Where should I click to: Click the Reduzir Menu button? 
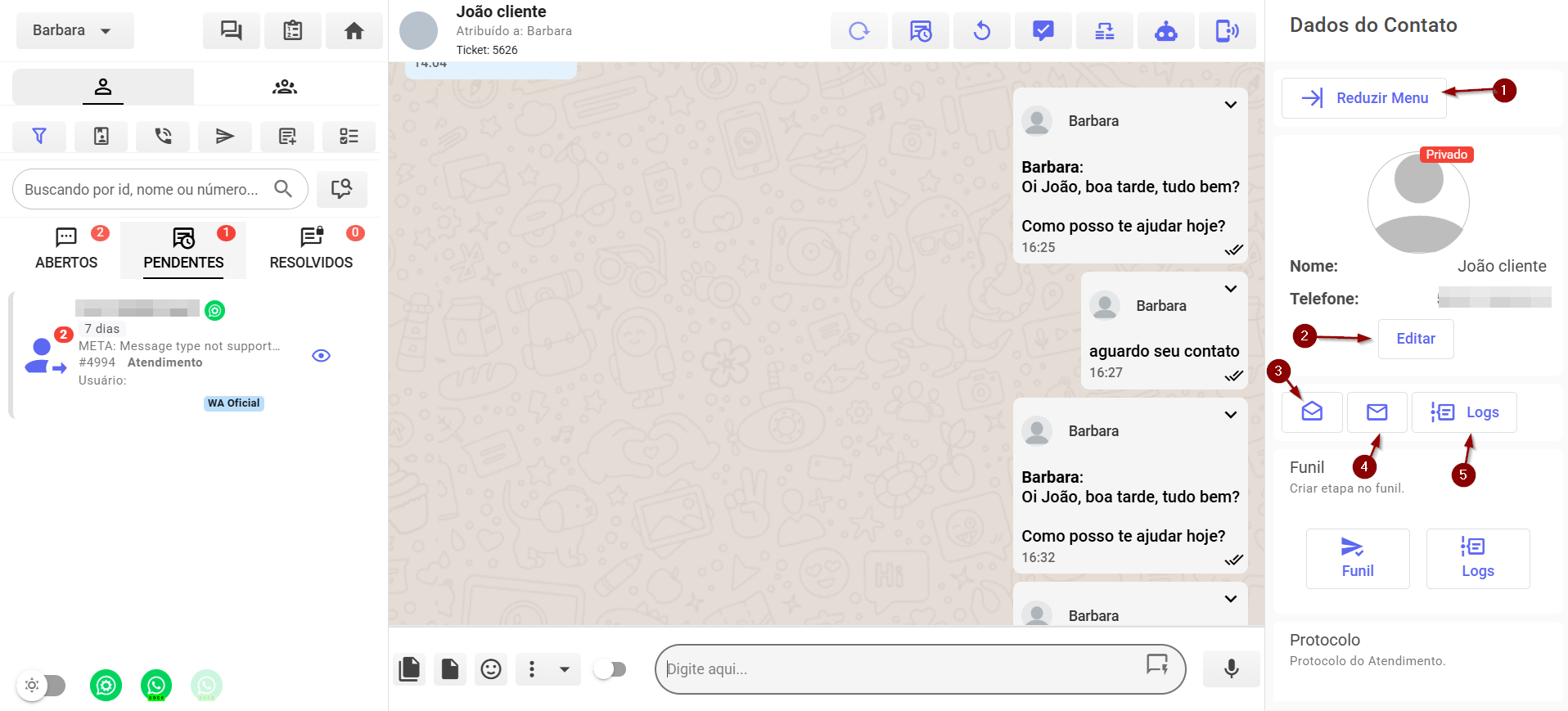[x=1364, y=98]
